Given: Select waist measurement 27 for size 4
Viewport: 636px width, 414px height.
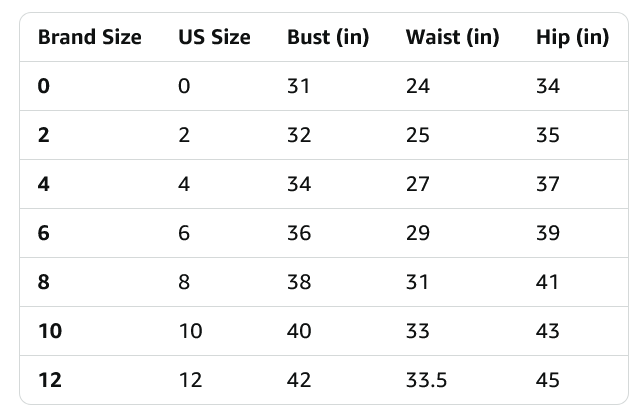Looking at the screenshot, I should [418, 184].
